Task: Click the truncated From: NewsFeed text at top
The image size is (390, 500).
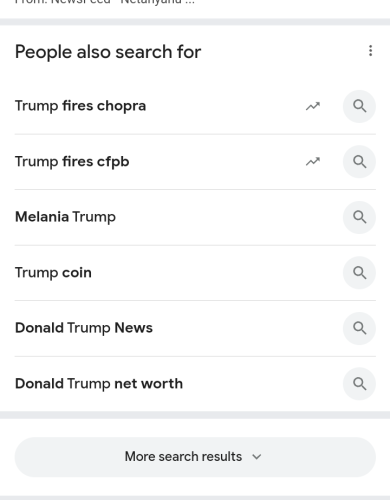Action: 105,2
